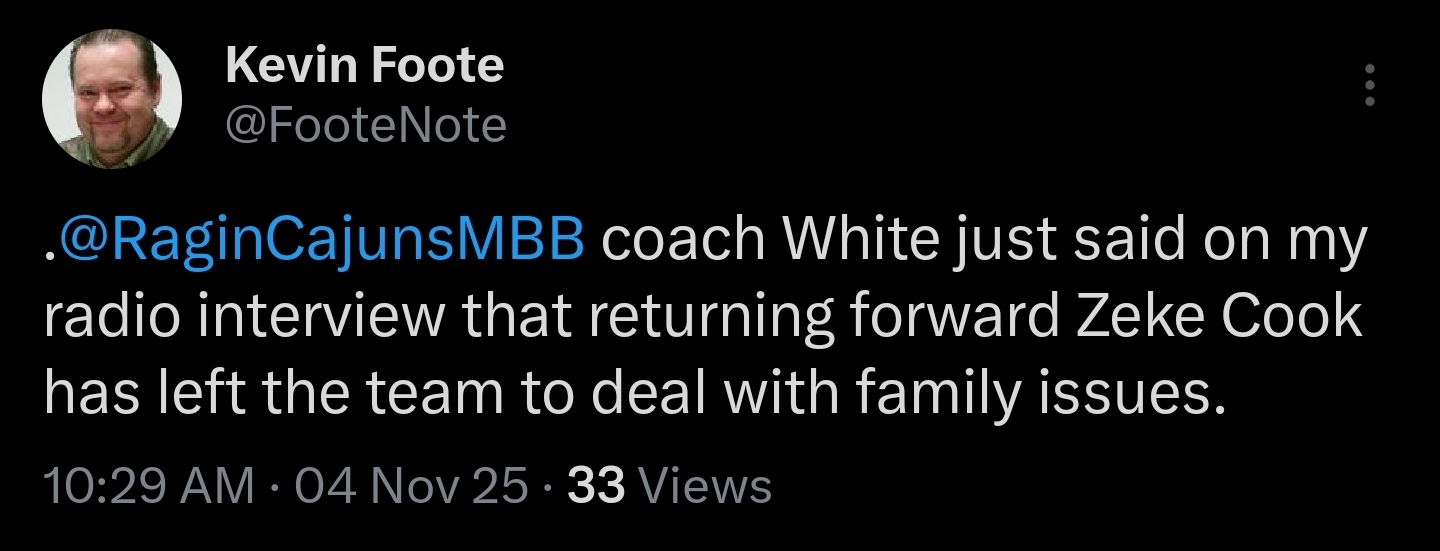Open Kevin Foote's profile avatar
The width and height of the screenshot is (1440, 551).
click(112, 99)
